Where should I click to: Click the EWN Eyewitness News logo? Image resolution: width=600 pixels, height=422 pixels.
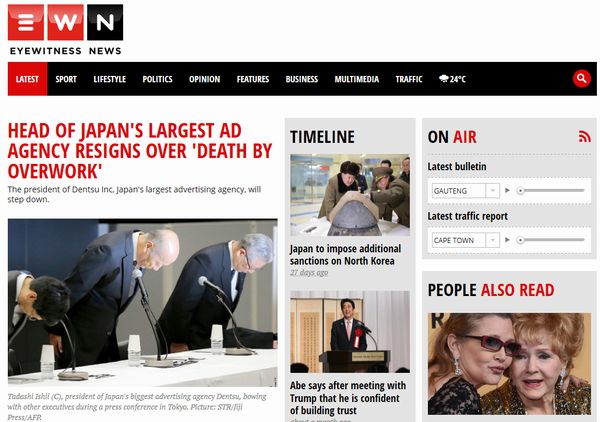point(65,30)
